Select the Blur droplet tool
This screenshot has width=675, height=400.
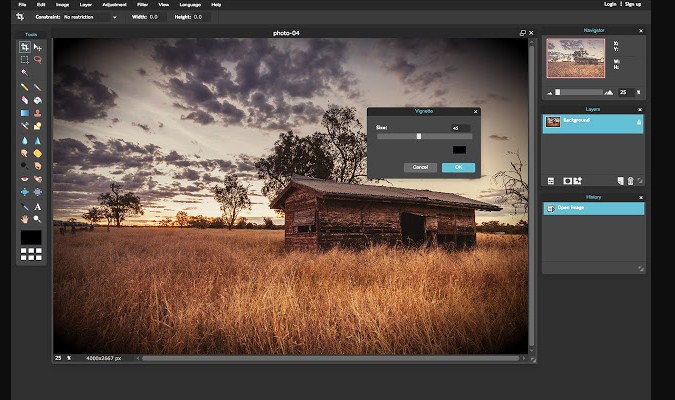click(25, 140)
